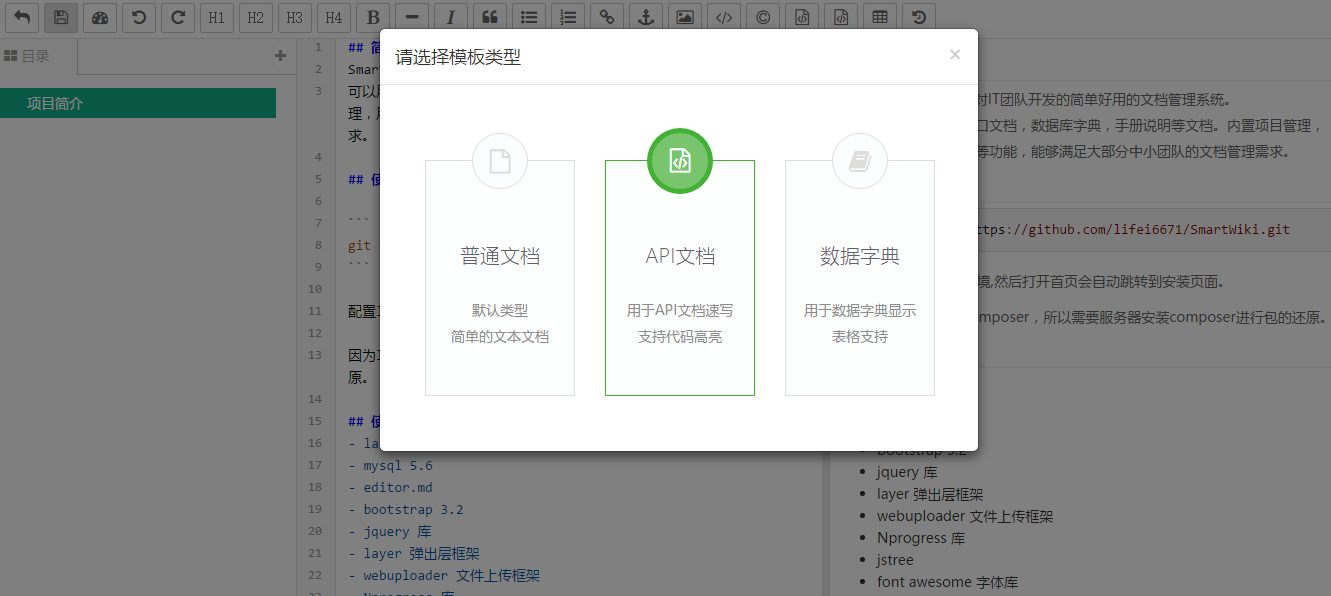The image size is (1331, 596).
Task: Select 项目简介 in the directory tree
Action: coord(138,103)
